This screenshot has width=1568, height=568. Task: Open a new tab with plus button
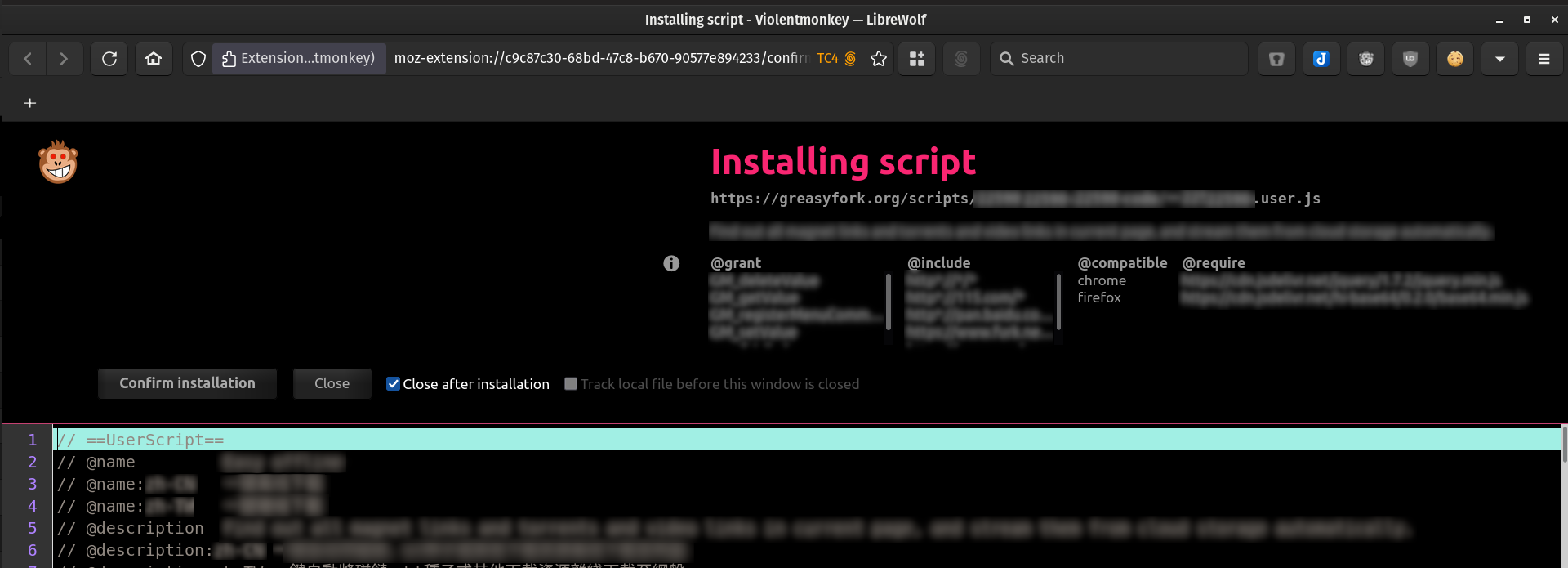point(30,103)
